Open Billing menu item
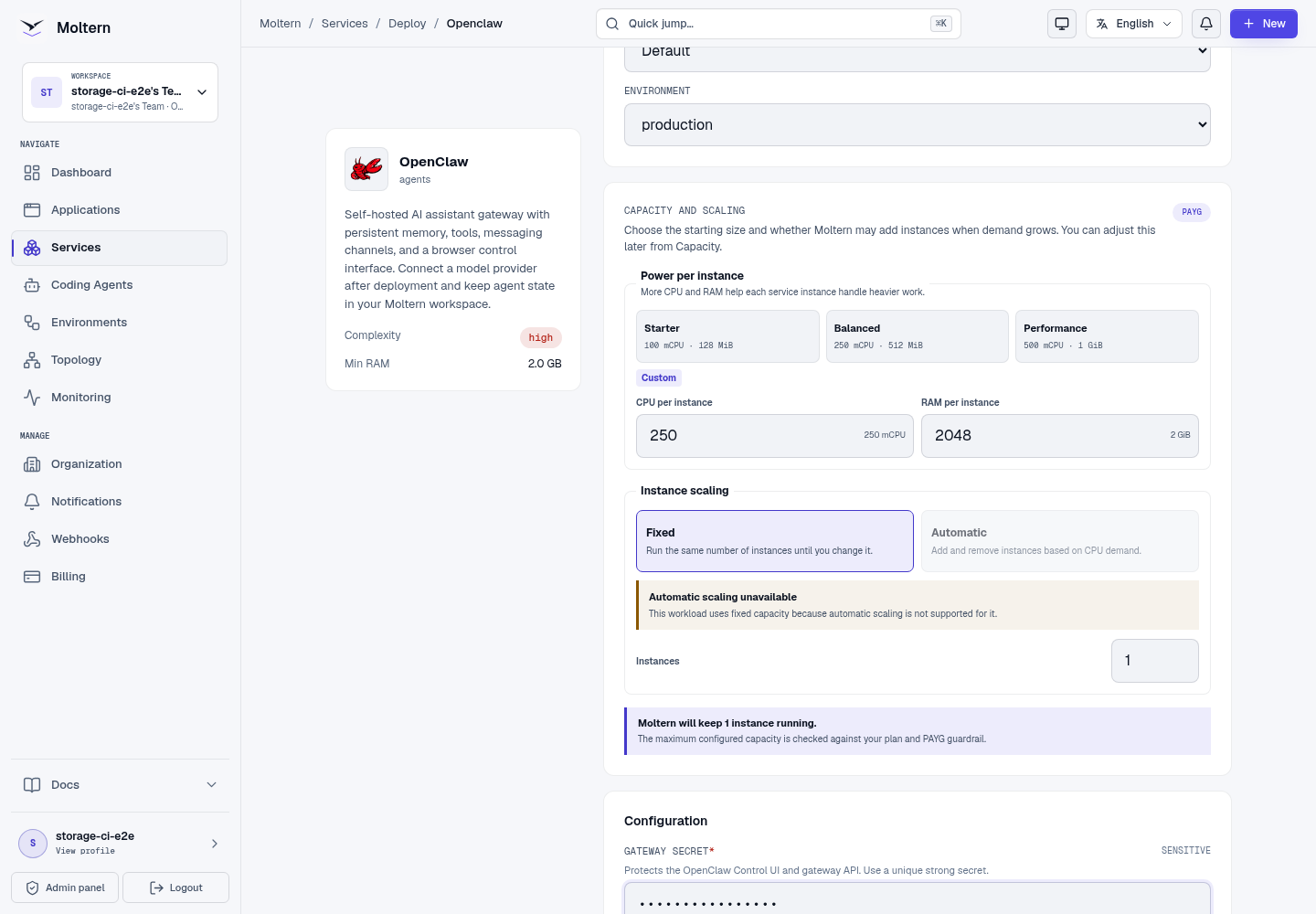The image size is (1316, 914). coord(120,577)
